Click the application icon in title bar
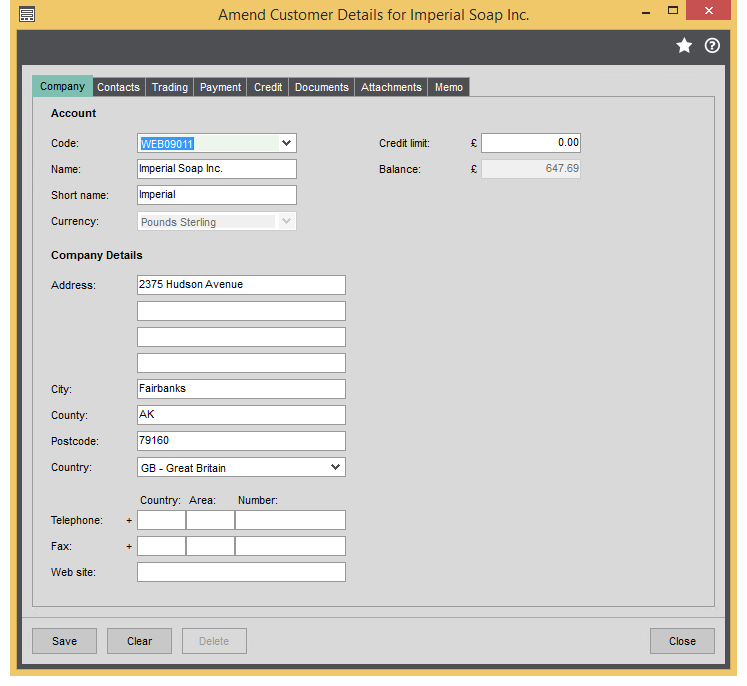Screen dimensions: 747x686 tap(27, 14)
